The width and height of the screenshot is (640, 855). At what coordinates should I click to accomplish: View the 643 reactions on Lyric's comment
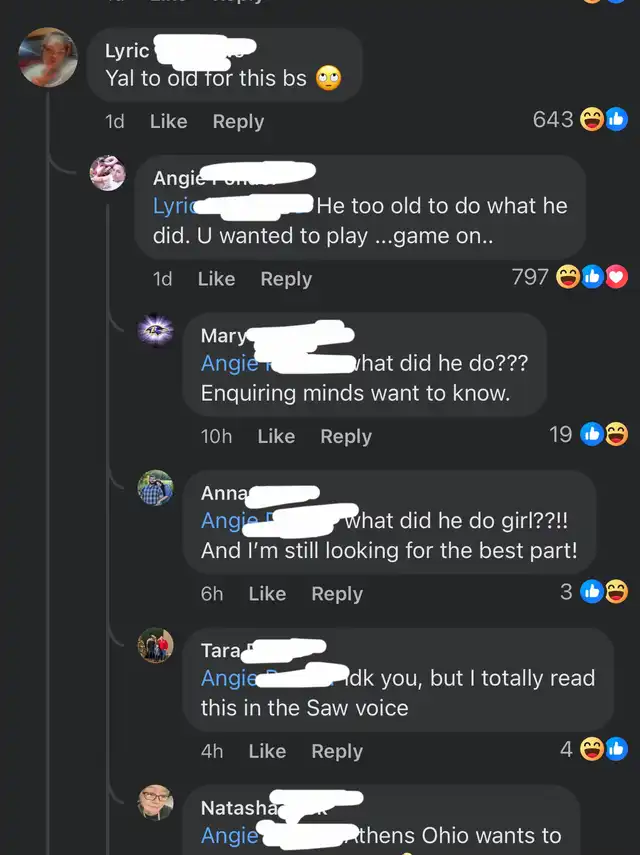pyautogui.click(x=580, y=119)
